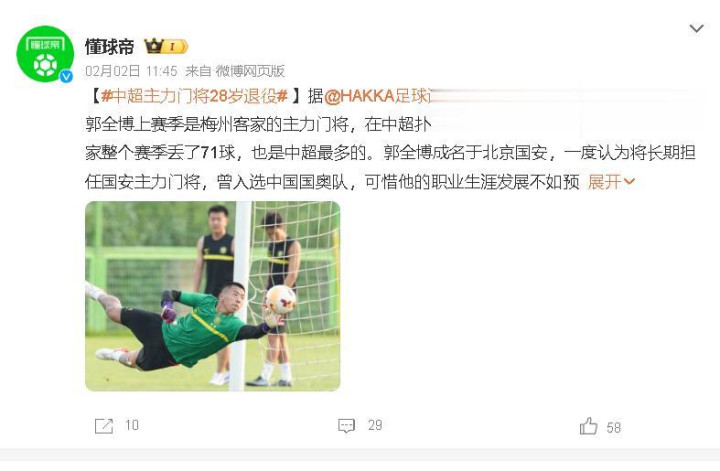Click the blue verified badge on avatar
Viewport: 720px width, 471px height.
coord(67,76)
